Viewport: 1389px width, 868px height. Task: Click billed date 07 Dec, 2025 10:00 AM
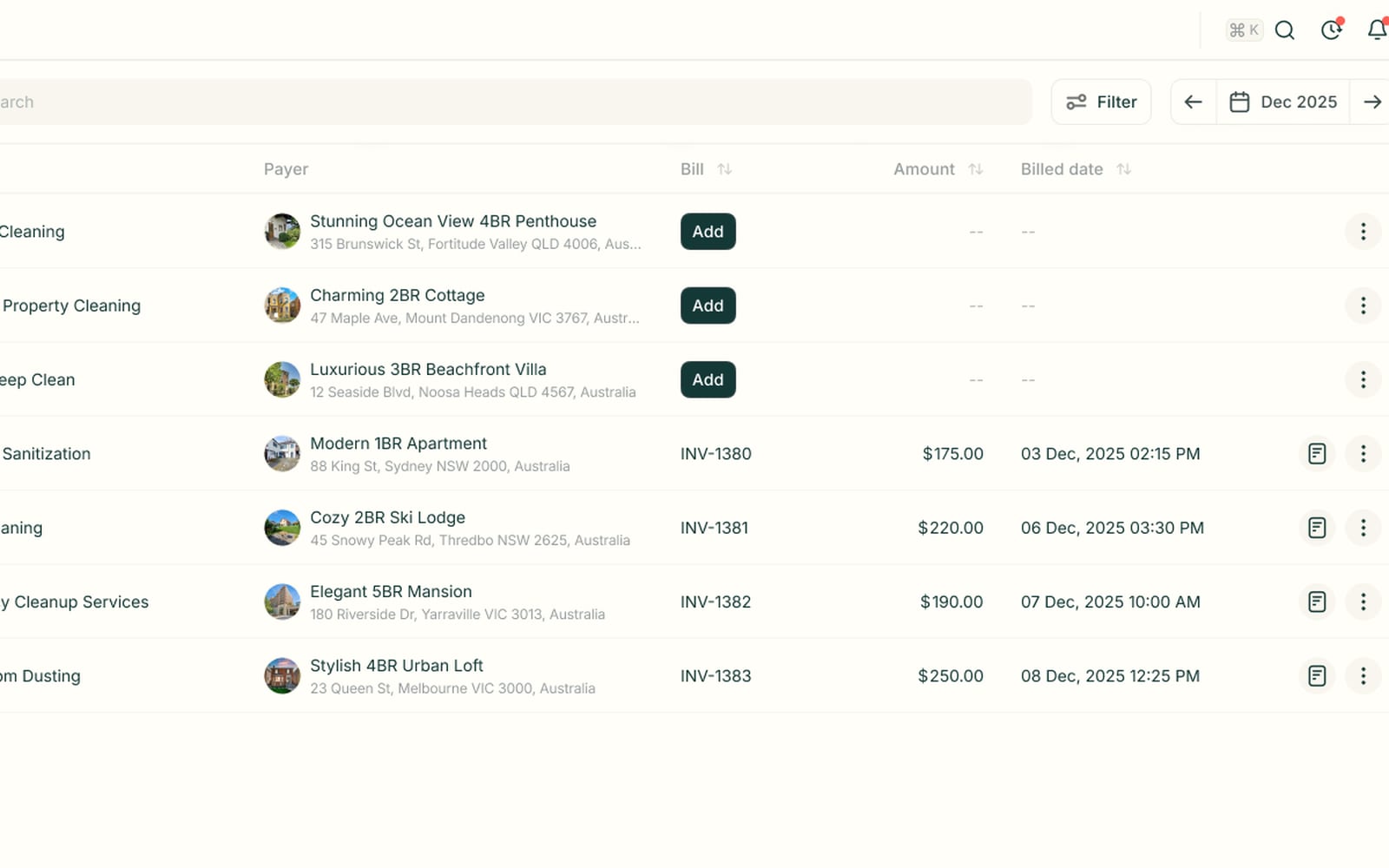tap(1110, 602)
